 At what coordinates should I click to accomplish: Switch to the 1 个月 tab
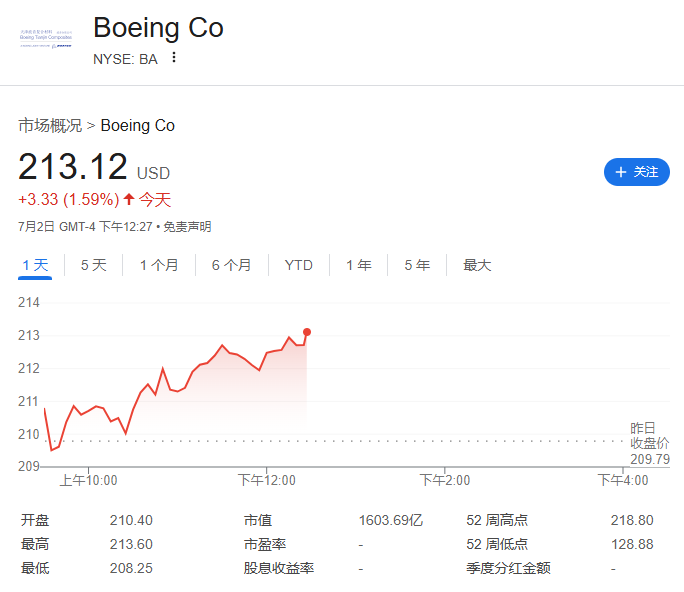pyautogui.click(x=159, y=265)
